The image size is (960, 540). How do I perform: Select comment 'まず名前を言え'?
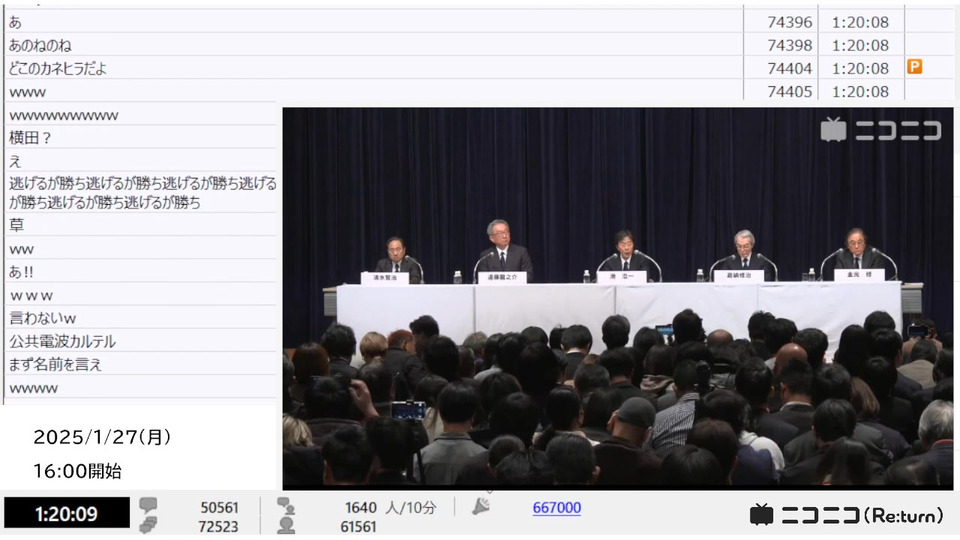point(55,365)
